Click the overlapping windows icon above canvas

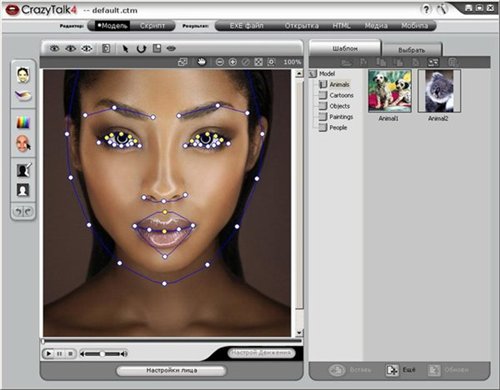pos(183,62)
